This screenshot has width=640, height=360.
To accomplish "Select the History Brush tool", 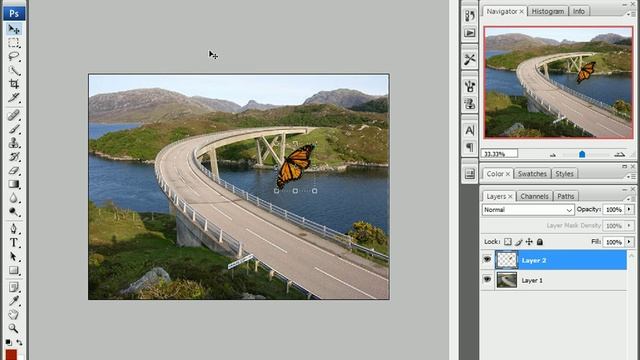I will (14, 157).
